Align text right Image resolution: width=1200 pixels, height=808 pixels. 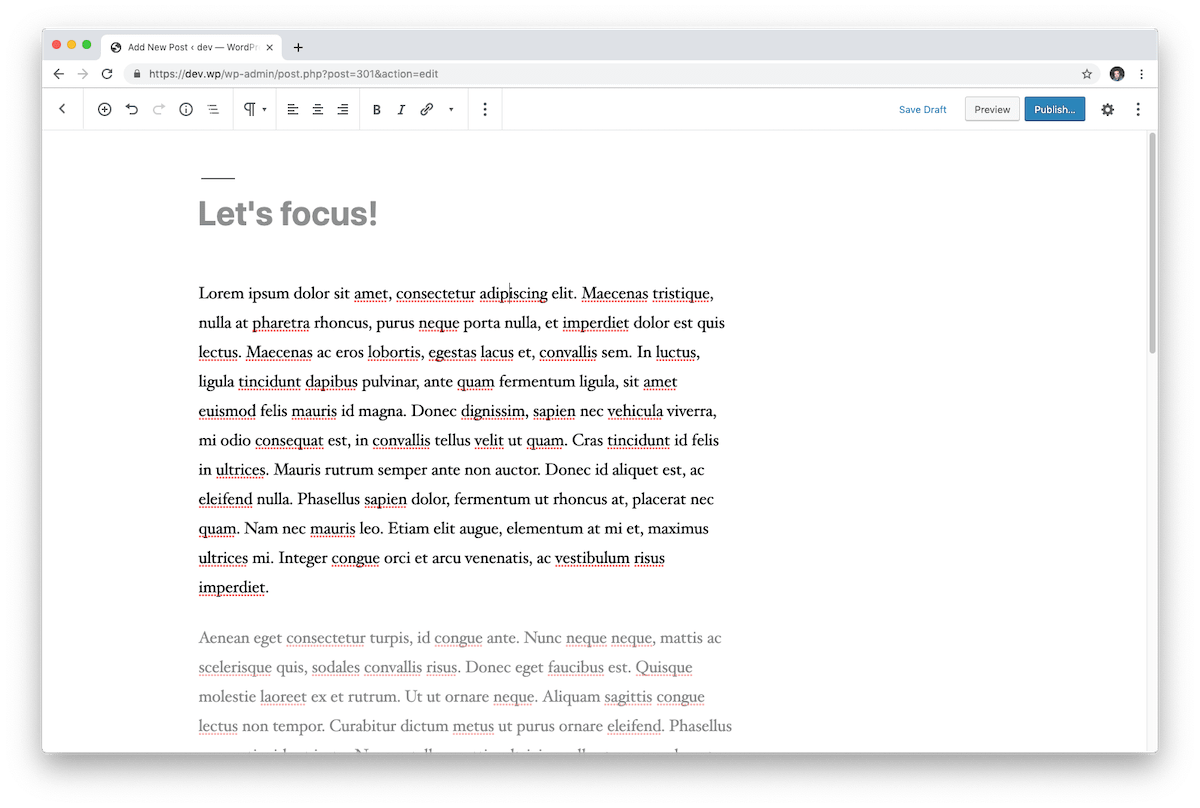[343, 109]
